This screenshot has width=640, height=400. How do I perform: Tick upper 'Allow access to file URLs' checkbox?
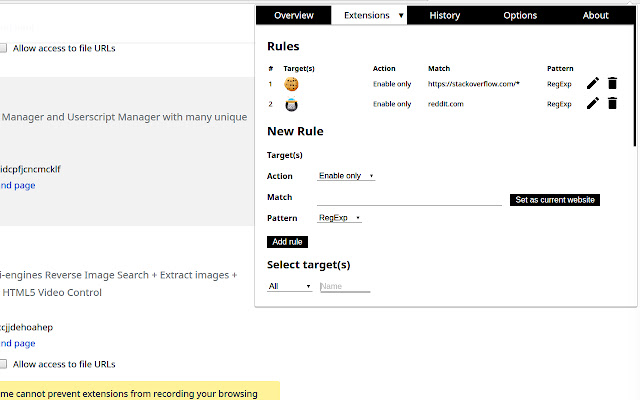point(4,47)
